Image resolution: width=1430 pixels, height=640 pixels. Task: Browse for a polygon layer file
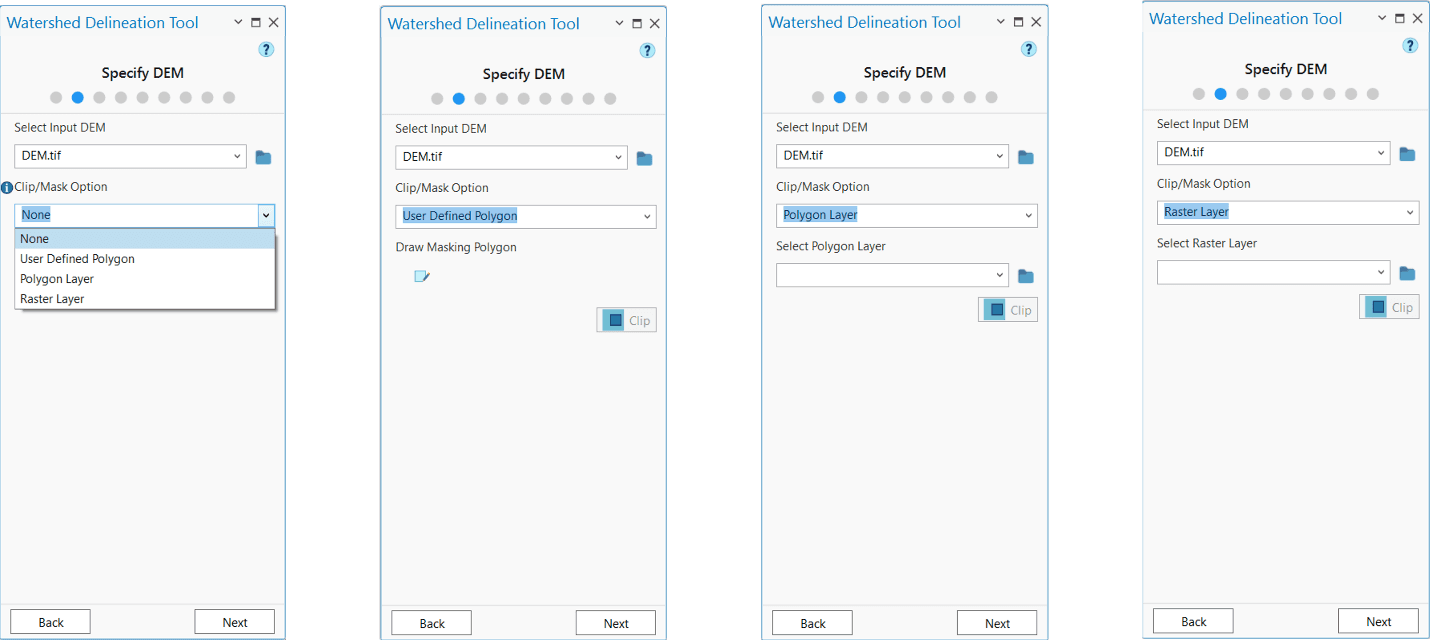1025,275
